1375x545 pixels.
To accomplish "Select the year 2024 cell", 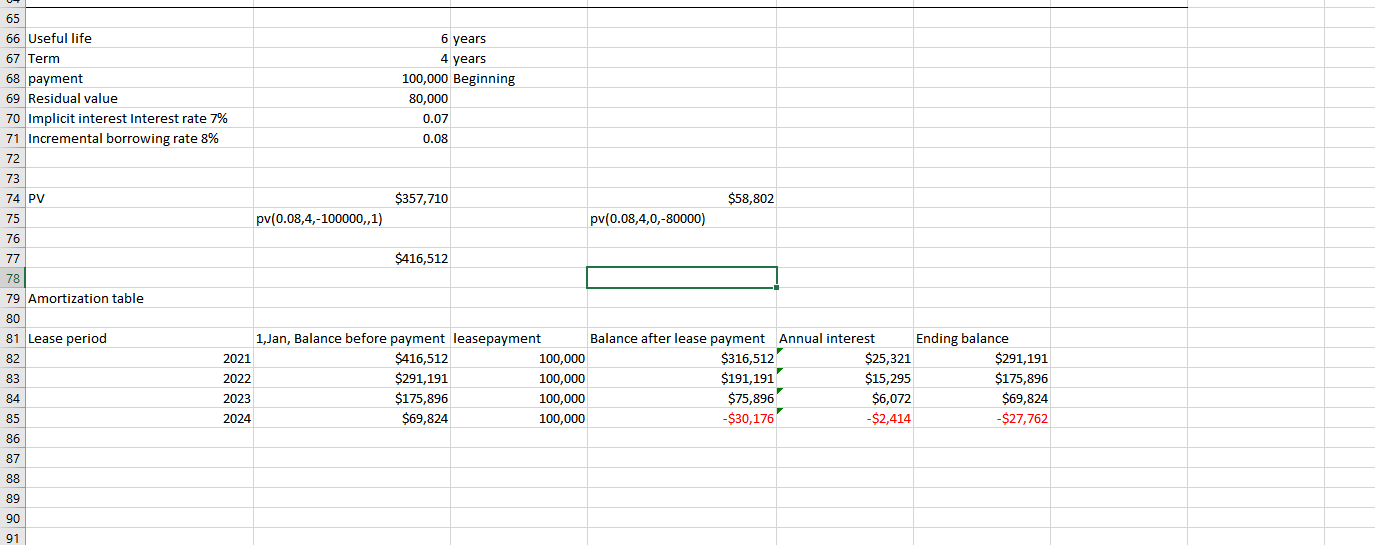I will 139,418.
